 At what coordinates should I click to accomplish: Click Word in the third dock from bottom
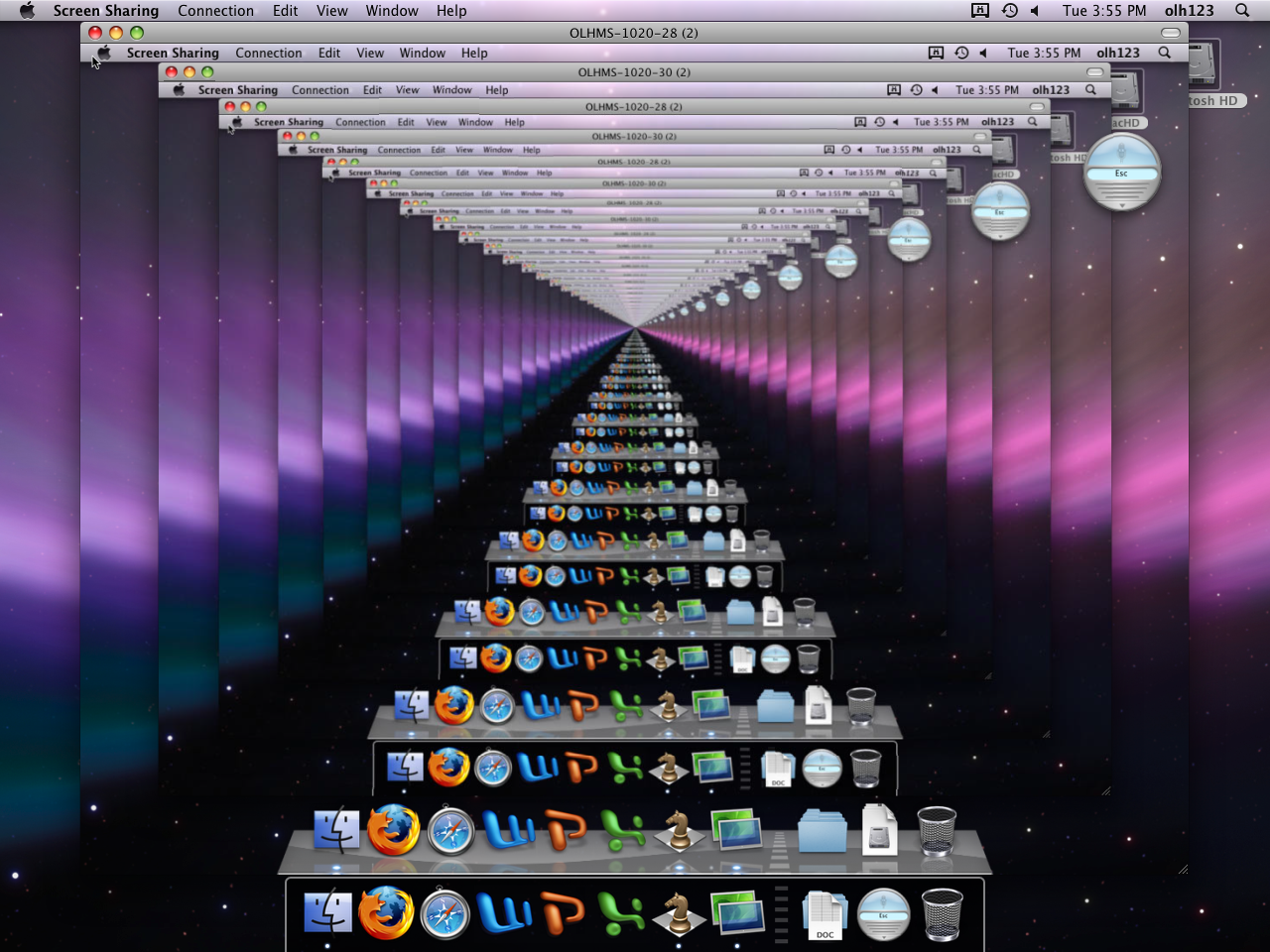pos(538,768)
